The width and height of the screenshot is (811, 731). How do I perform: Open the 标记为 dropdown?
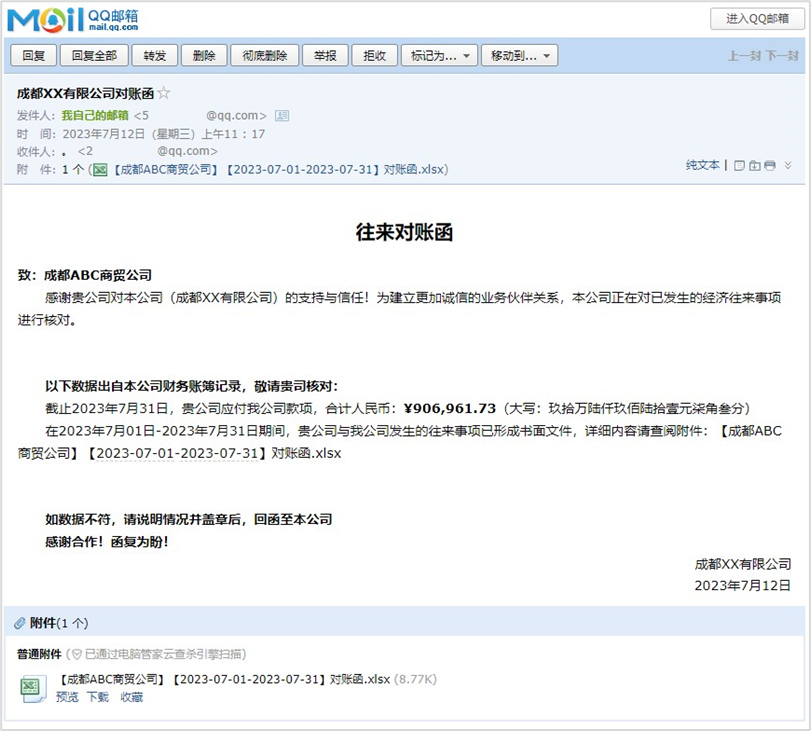440,56
